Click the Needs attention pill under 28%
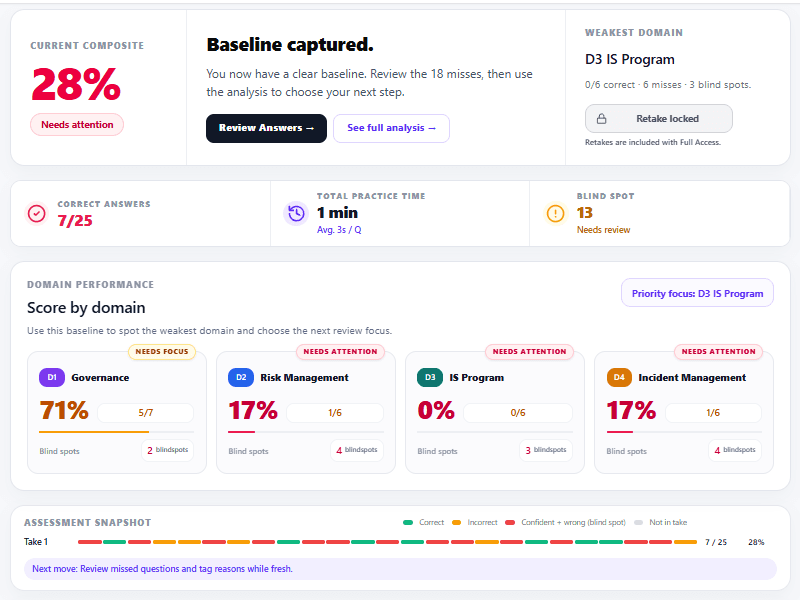Image resolution: width=800 pixels, height=600 pixels. tap(77, 125)
